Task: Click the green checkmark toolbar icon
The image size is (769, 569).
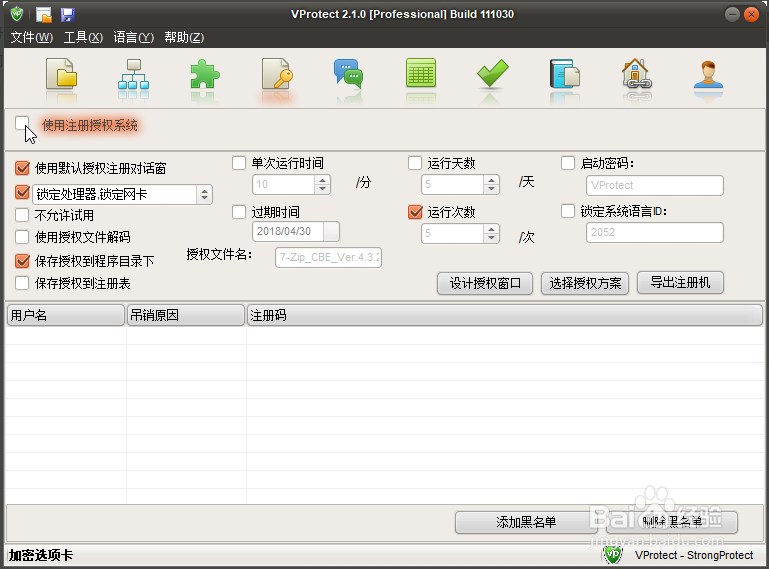Action: tap(492, 73)
